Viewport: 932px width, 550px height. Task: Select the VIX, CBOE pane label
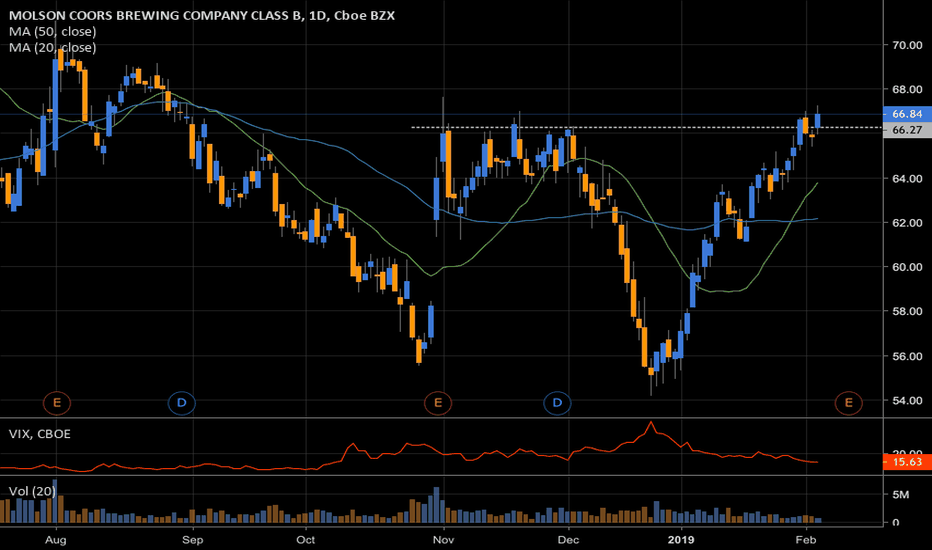click(40, 434)
